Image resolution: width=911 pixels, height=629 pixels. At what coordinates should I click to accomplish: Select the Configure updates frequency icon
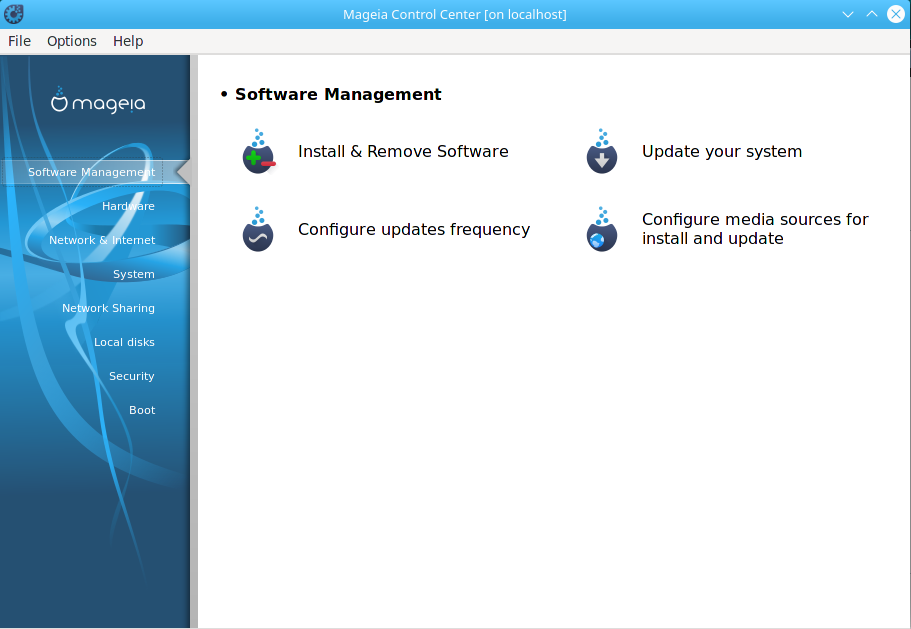point(257,229)
